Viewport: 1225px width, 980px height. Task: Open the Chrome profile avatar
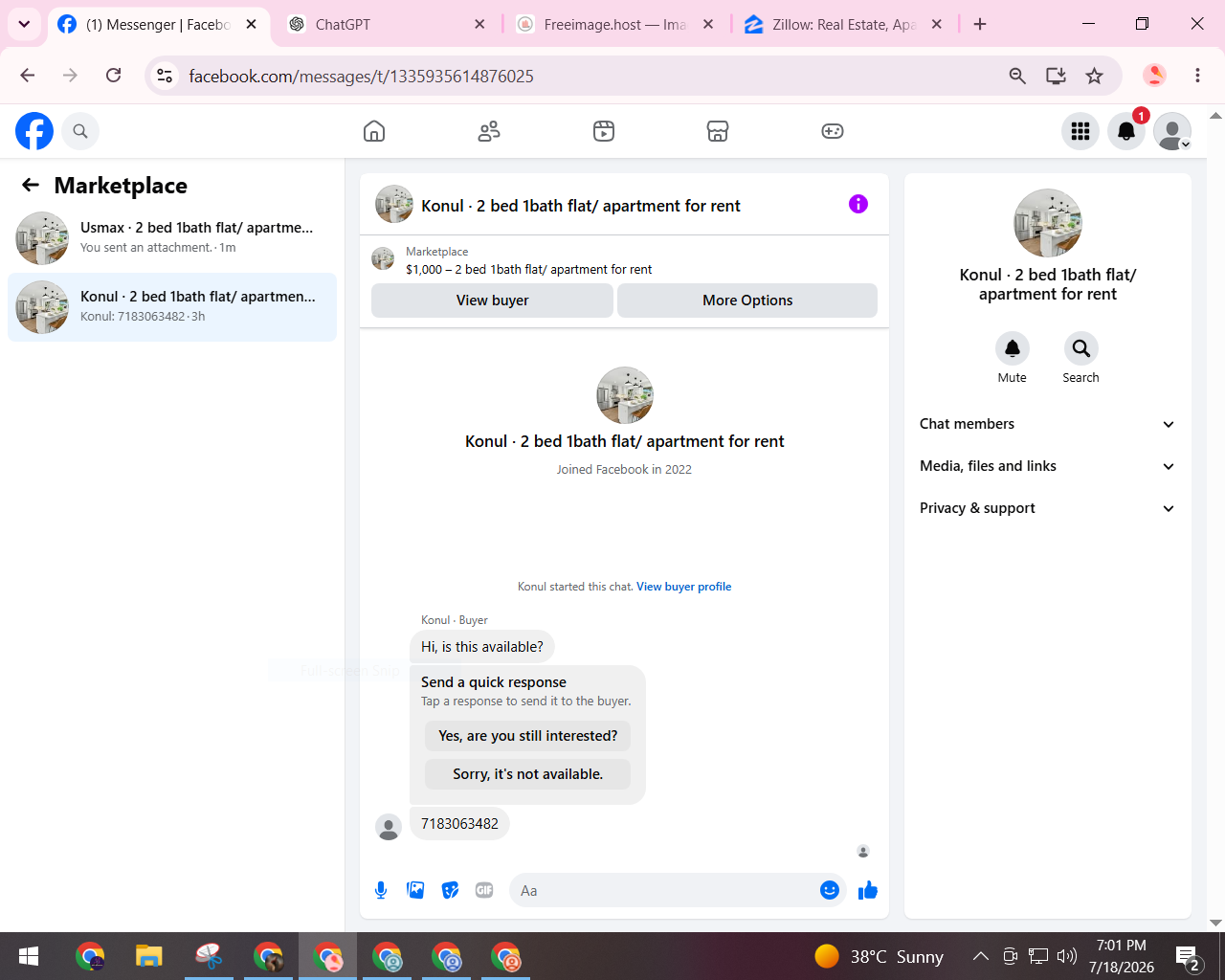point(1155,76)
